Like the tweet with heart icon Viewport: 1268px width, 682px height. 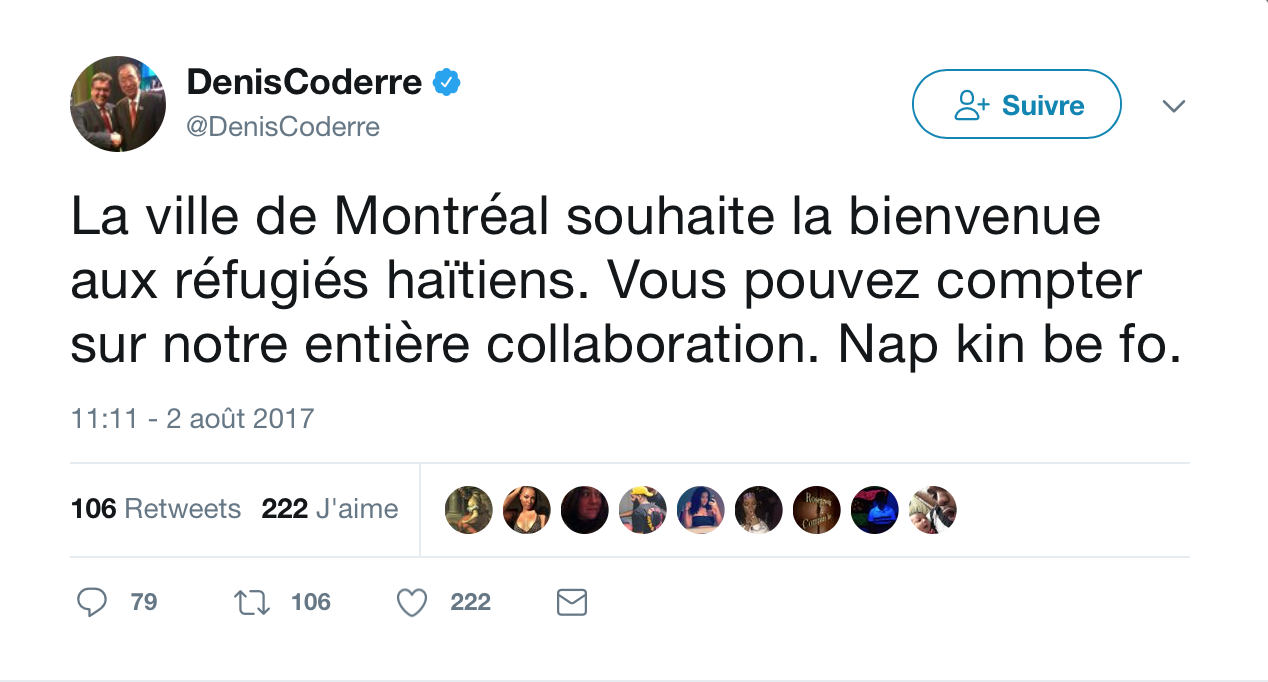pyautogui.click(x=412, y=602)
